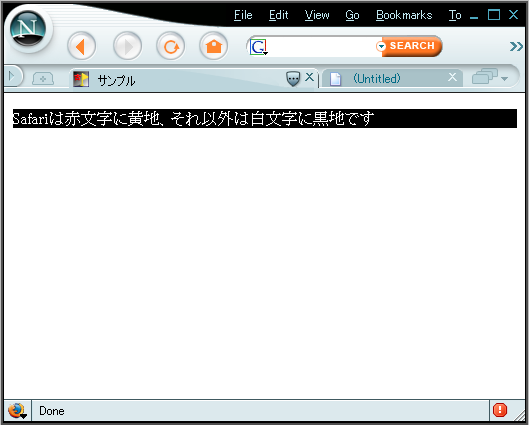This screenshot has height=425, width=529.
Task: Open the Bookmarks menu
Action: pyautogui.click(x=404, y=15)
